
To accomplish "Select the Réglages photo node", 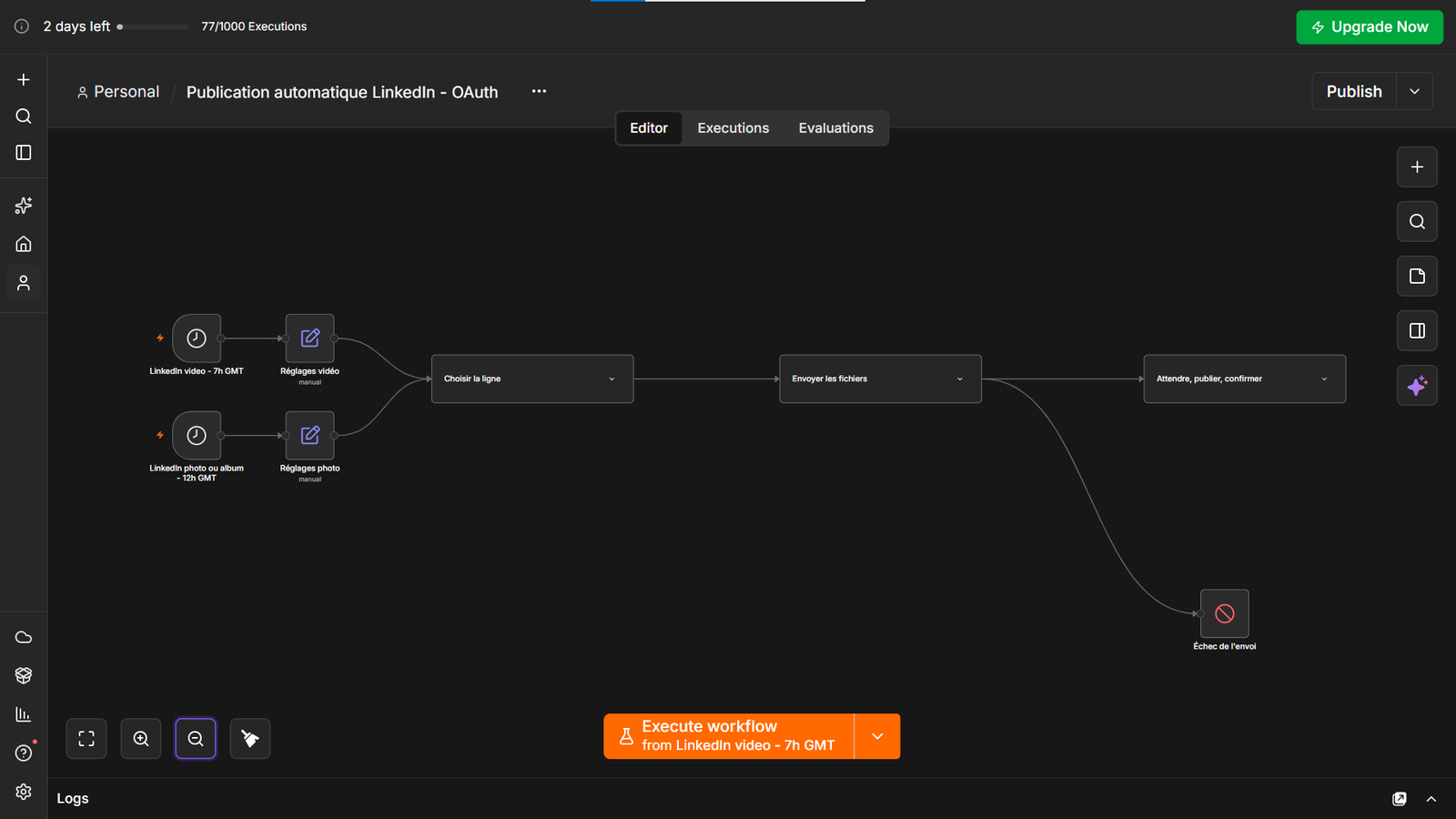I will coord(310,435).
